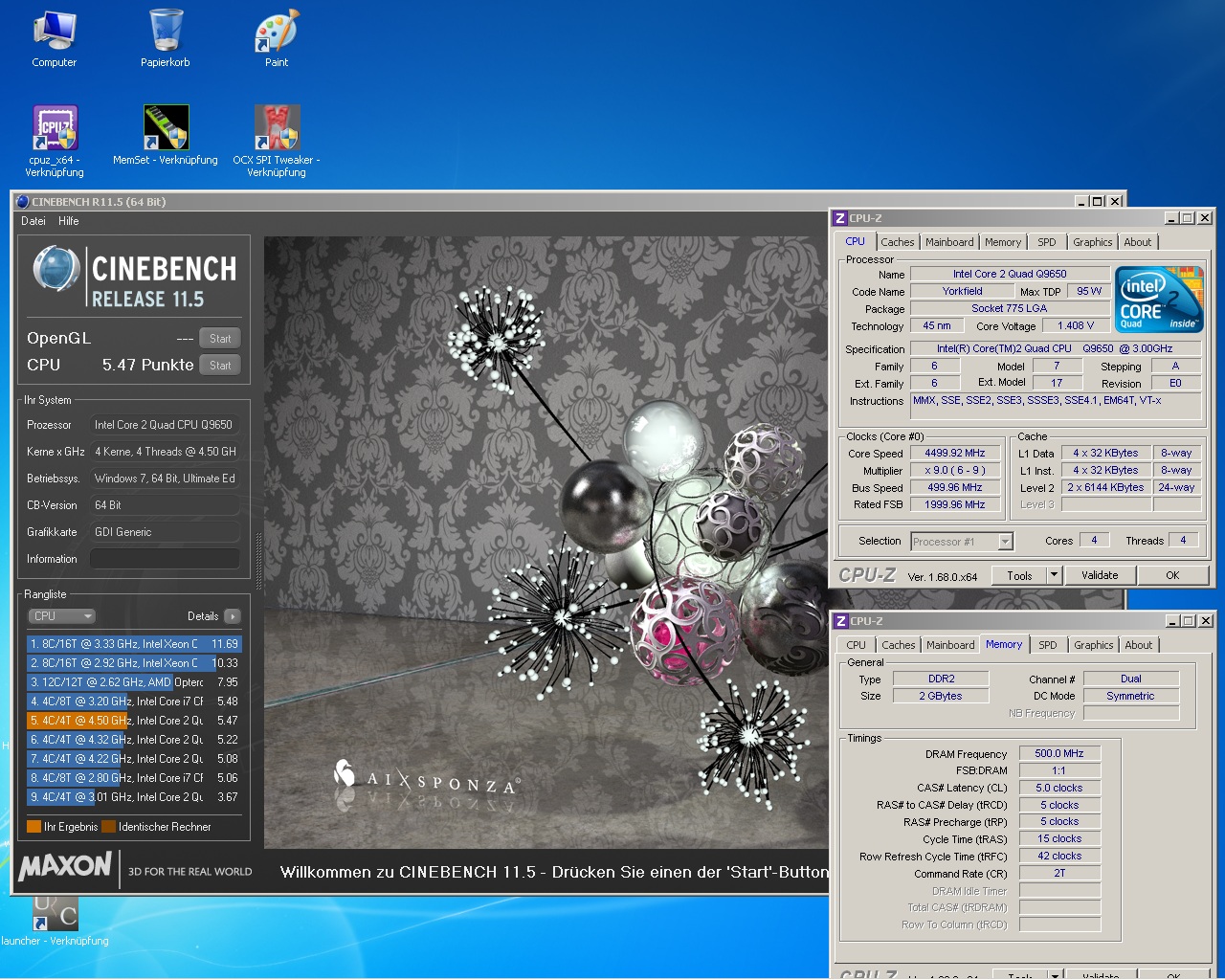Click the orange Ihr Ergebnis legend swatch
The width and height of the screenshot is (1225, 980).
point(34,827)
